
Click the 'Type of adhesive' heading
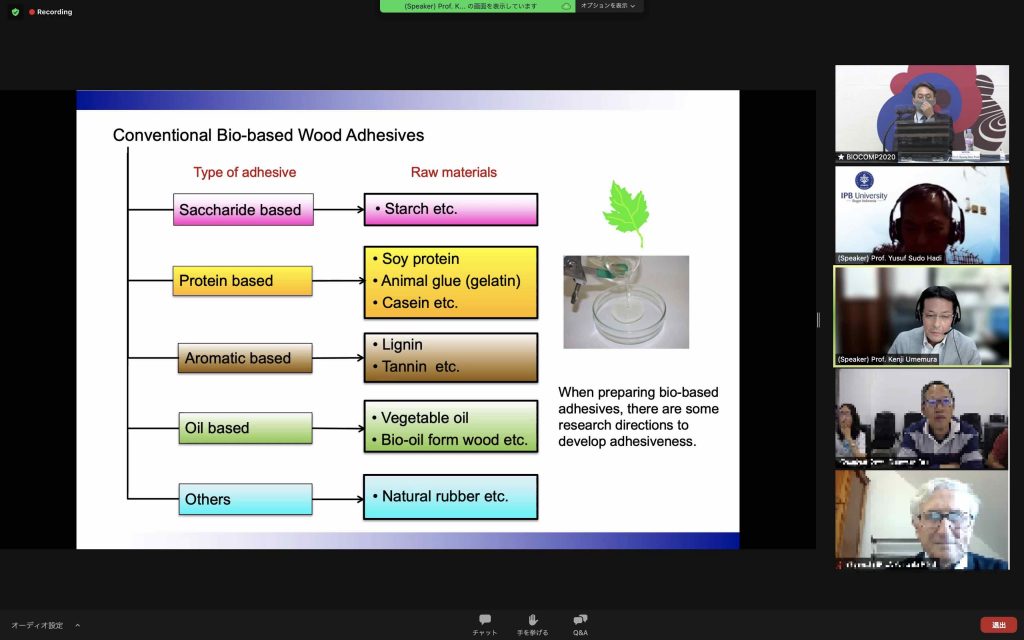[245, 172]
